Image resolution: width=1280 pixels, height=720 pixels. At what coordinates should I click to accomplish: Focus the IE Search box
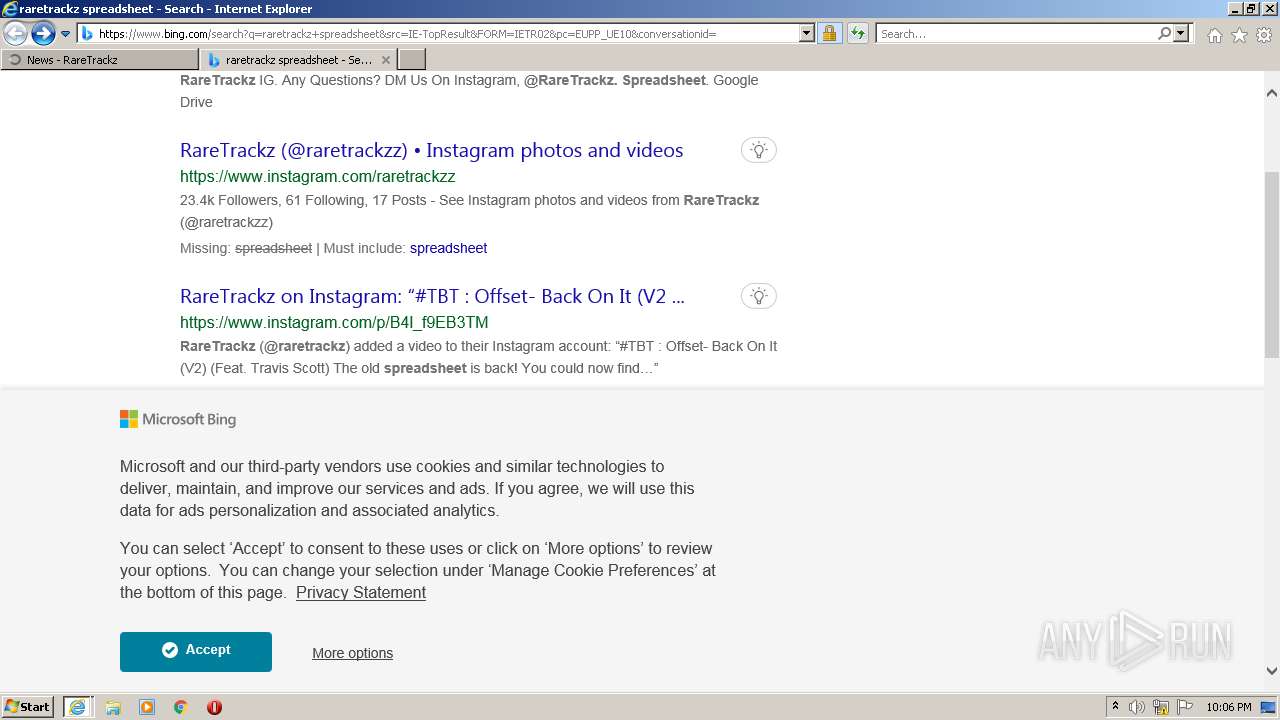1015,34
